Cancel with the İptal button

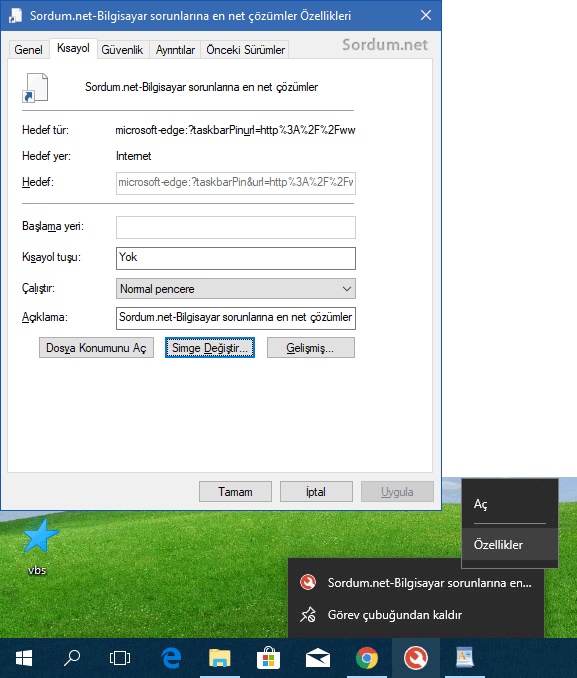(x=316, y=492)
